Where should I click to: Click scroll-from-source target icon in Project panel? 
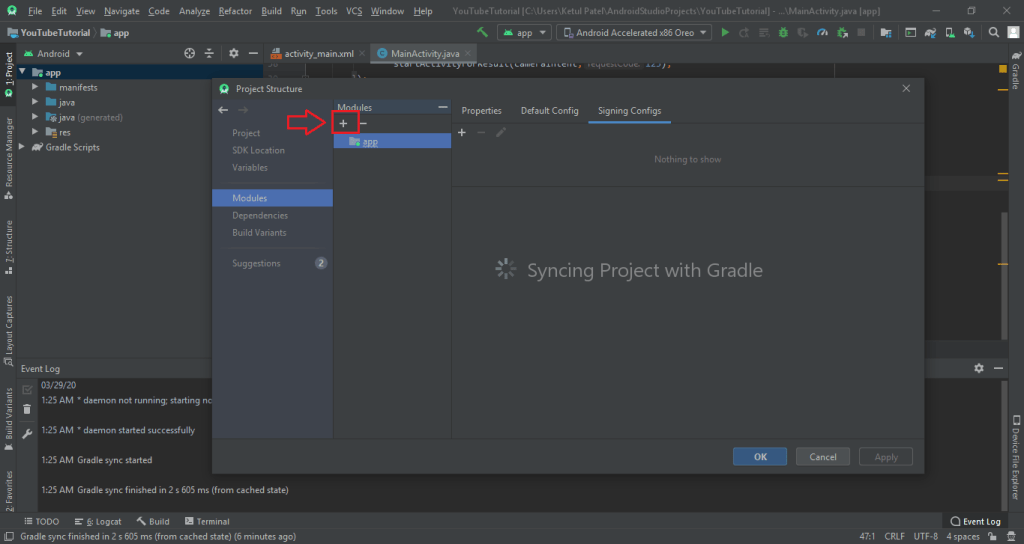pyautogui.click(x=189, y=53)
